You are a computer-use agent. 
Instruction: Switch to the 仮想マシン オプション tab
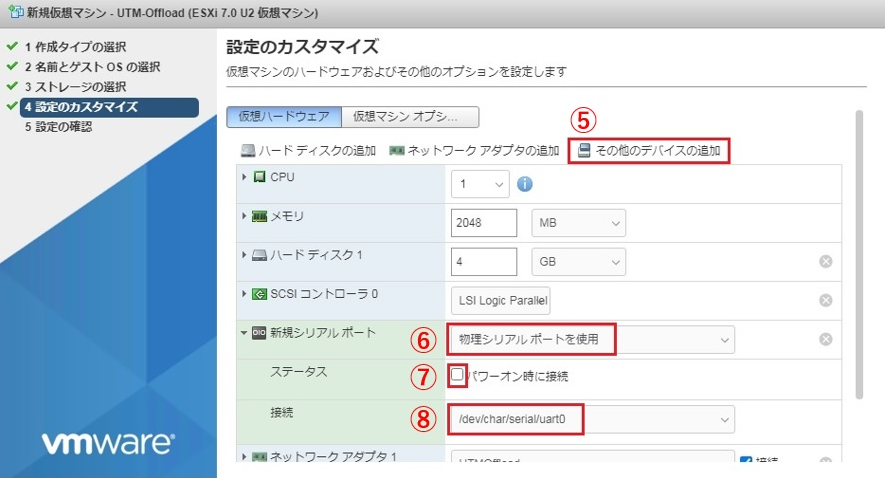(x=410, y=116)
